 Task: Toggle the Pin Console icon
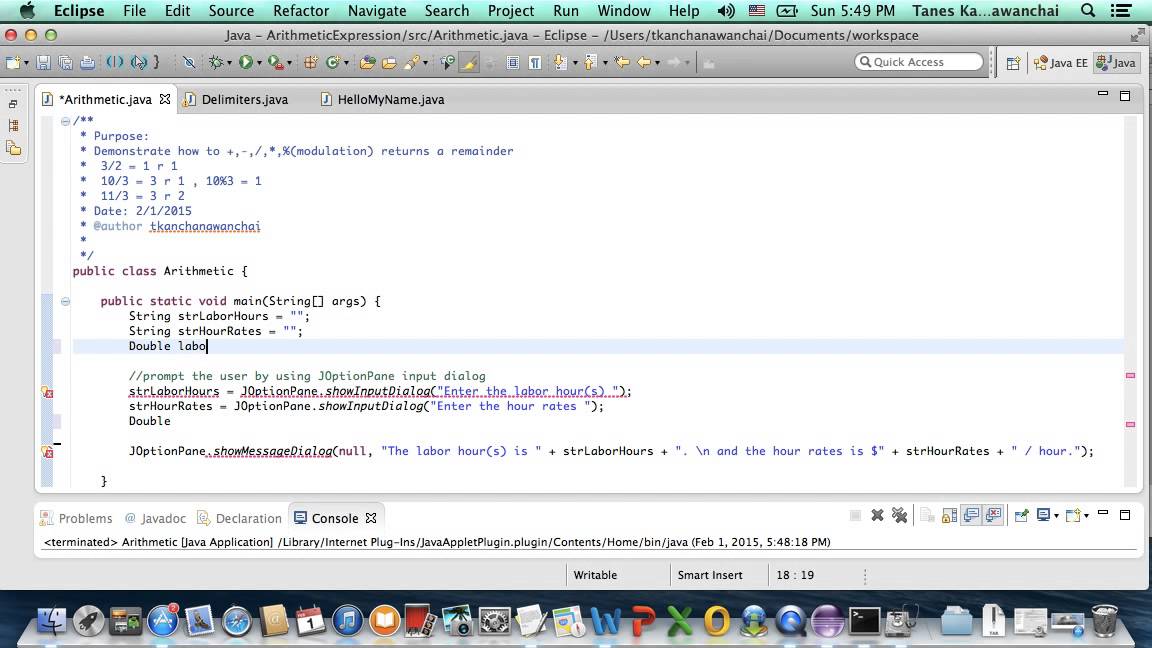coord(1021,516)
